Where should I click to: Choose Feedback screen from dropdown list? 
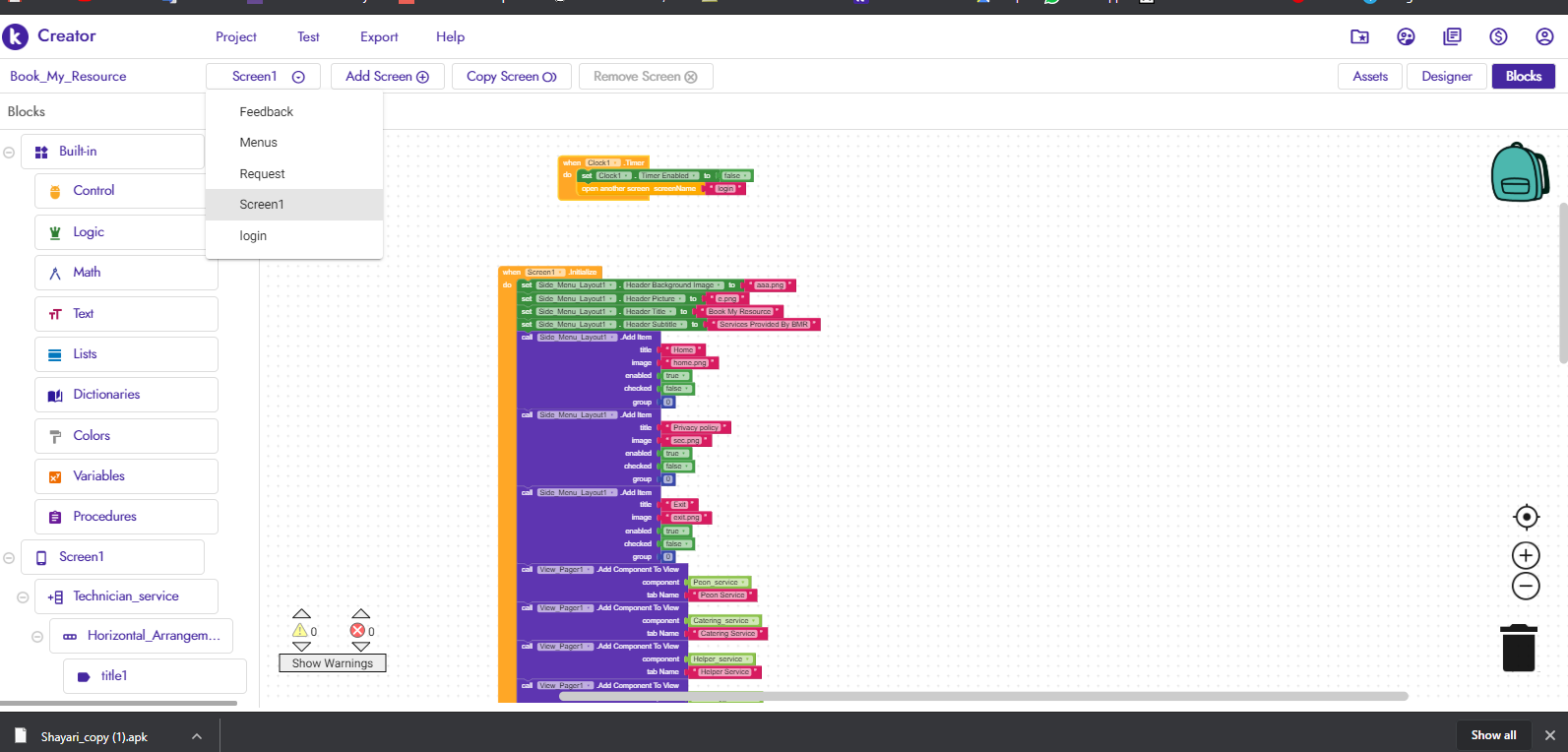[266, 112]
